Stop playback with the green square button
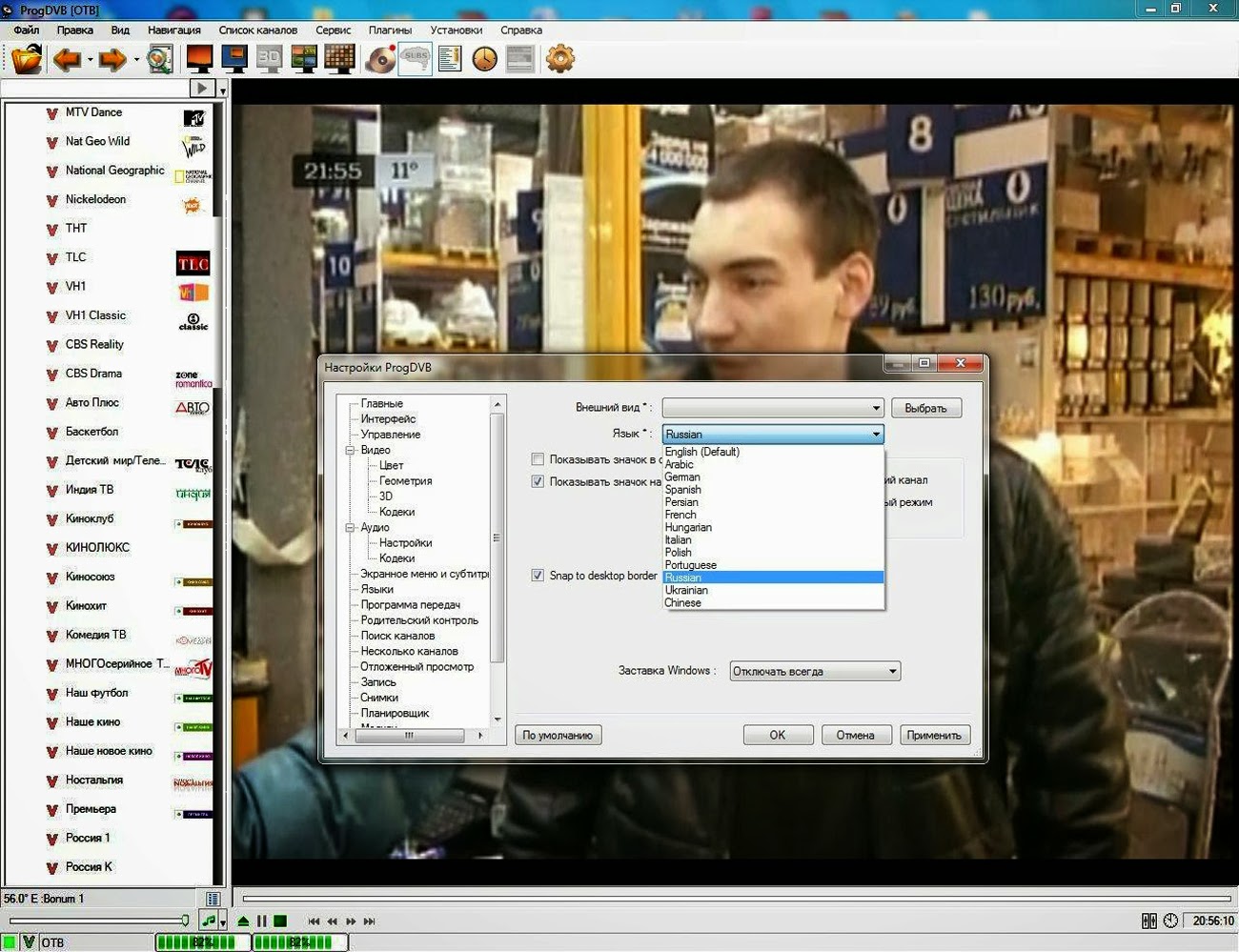 point(280,921)
